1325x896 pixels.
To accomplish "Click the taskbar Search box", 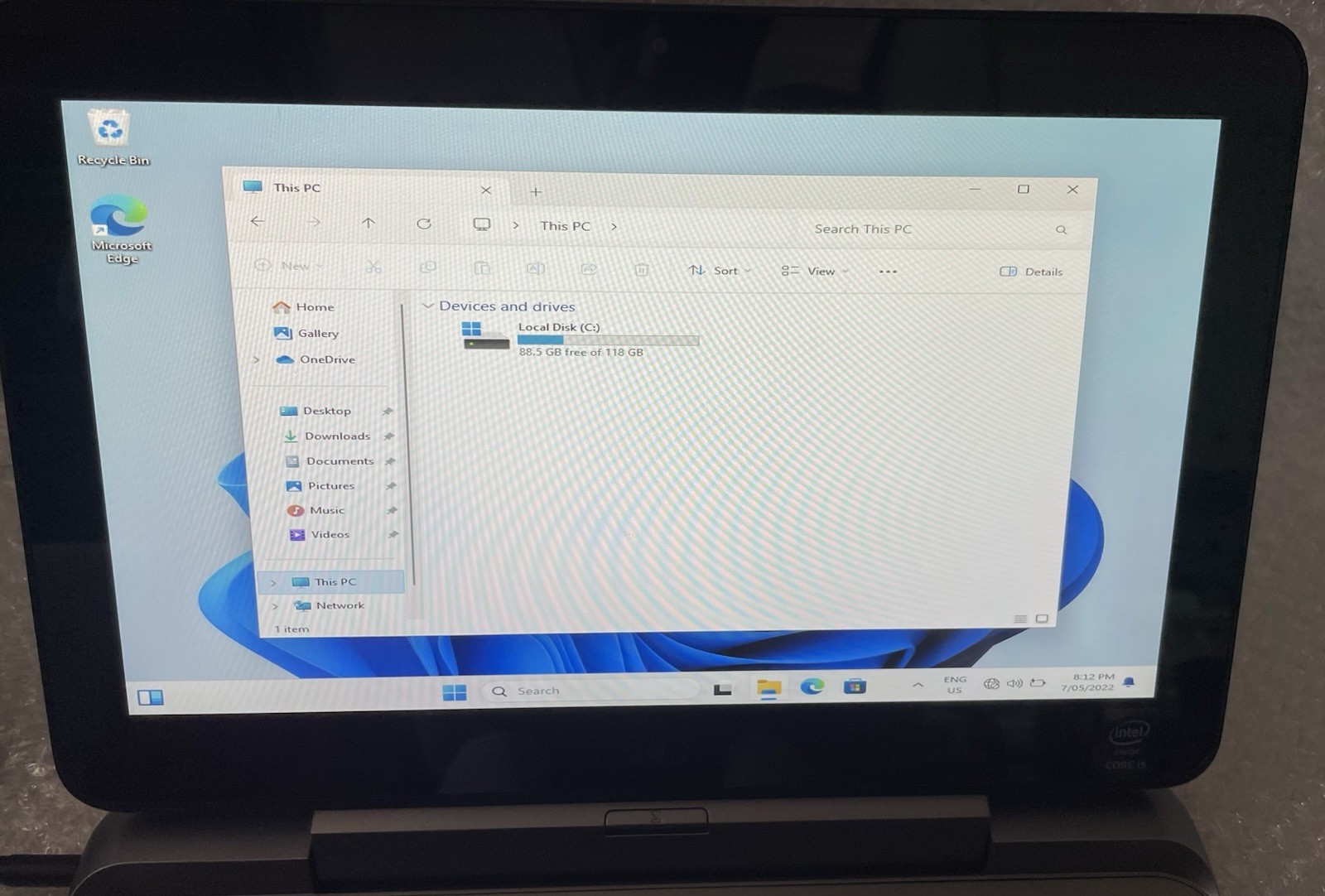I will (590, 690).
